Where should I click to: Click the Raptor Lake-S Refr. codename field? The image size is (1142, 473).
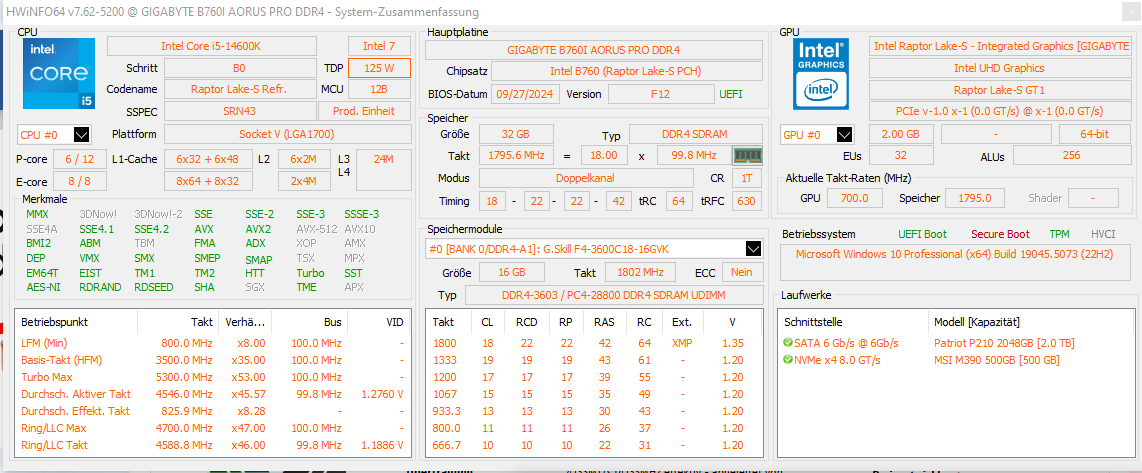(x=240, y=90)
